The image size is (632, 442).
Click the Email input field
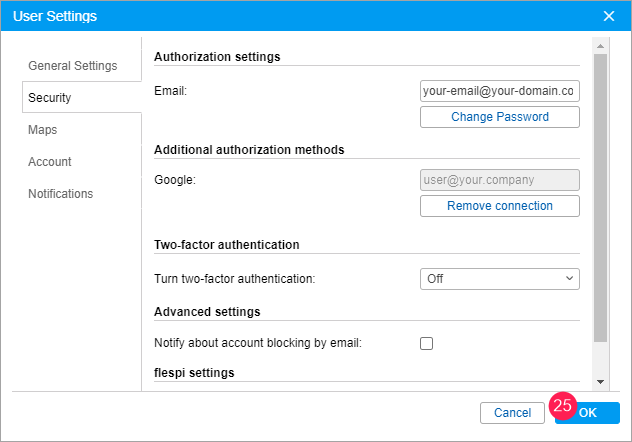click(499, 91)
